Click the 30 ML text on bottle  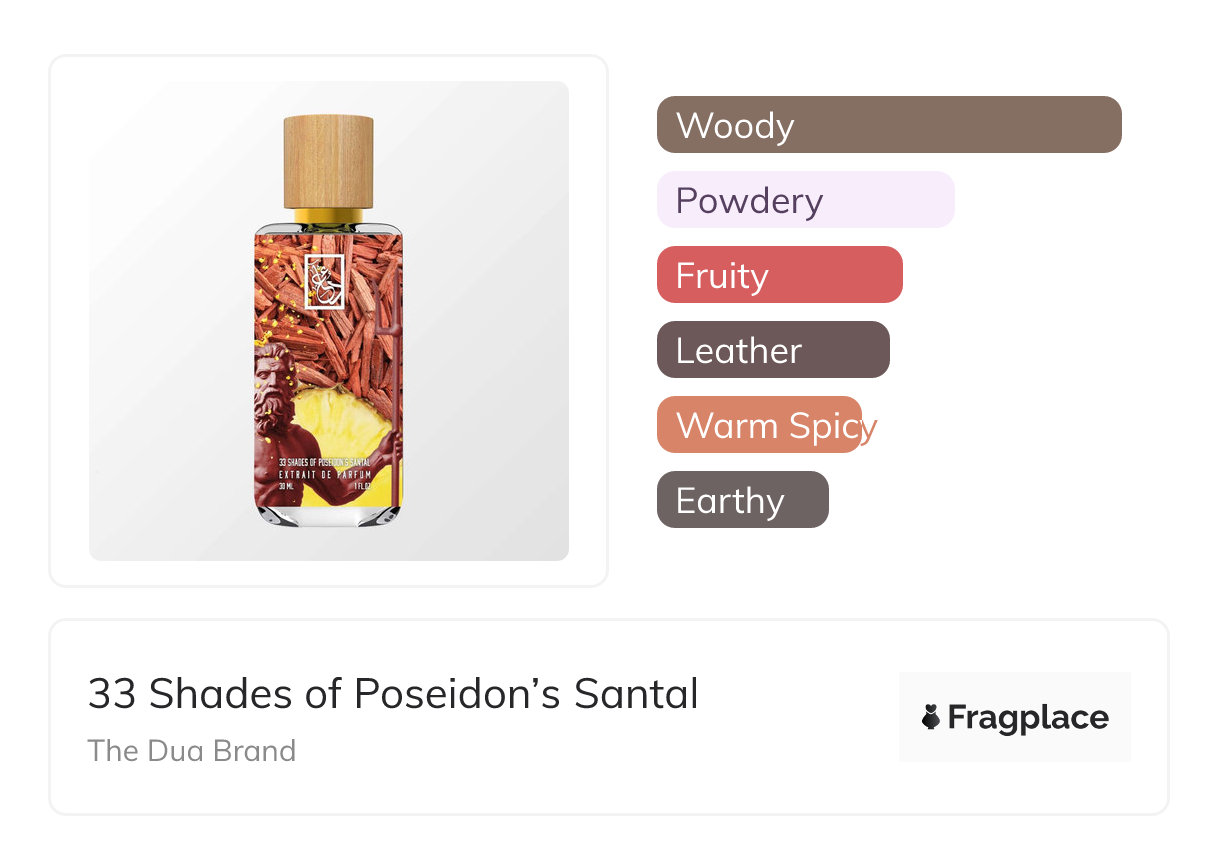coord(288,487)
